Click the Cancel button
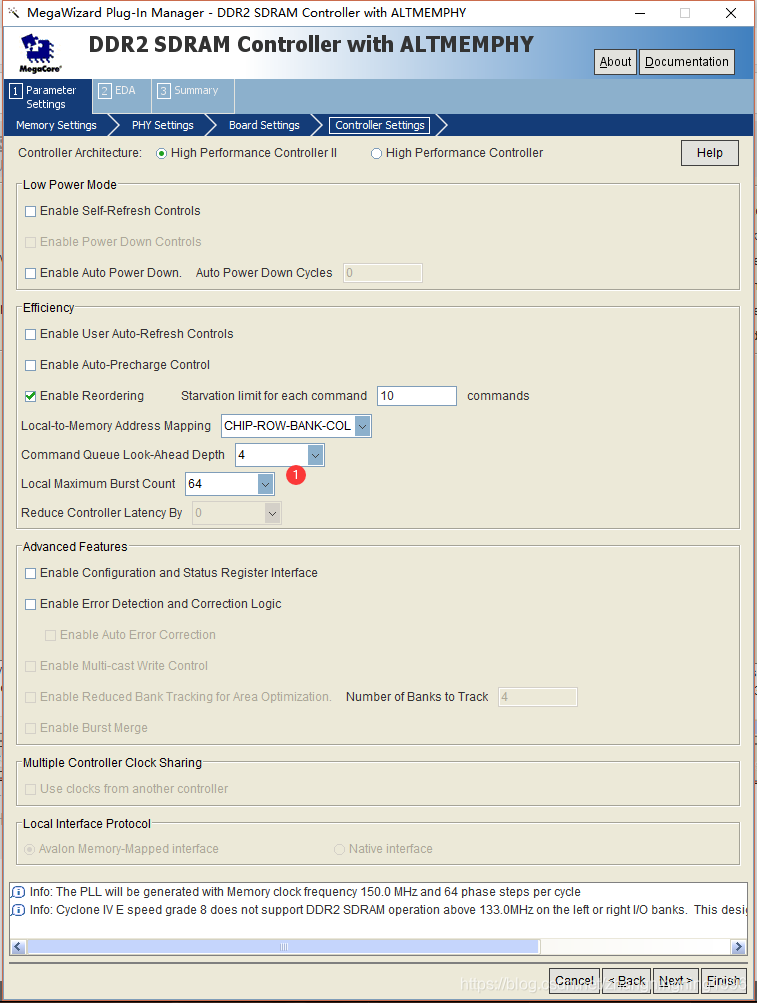This screenshot has width=757, height=1003. click(x=574, y=981)
